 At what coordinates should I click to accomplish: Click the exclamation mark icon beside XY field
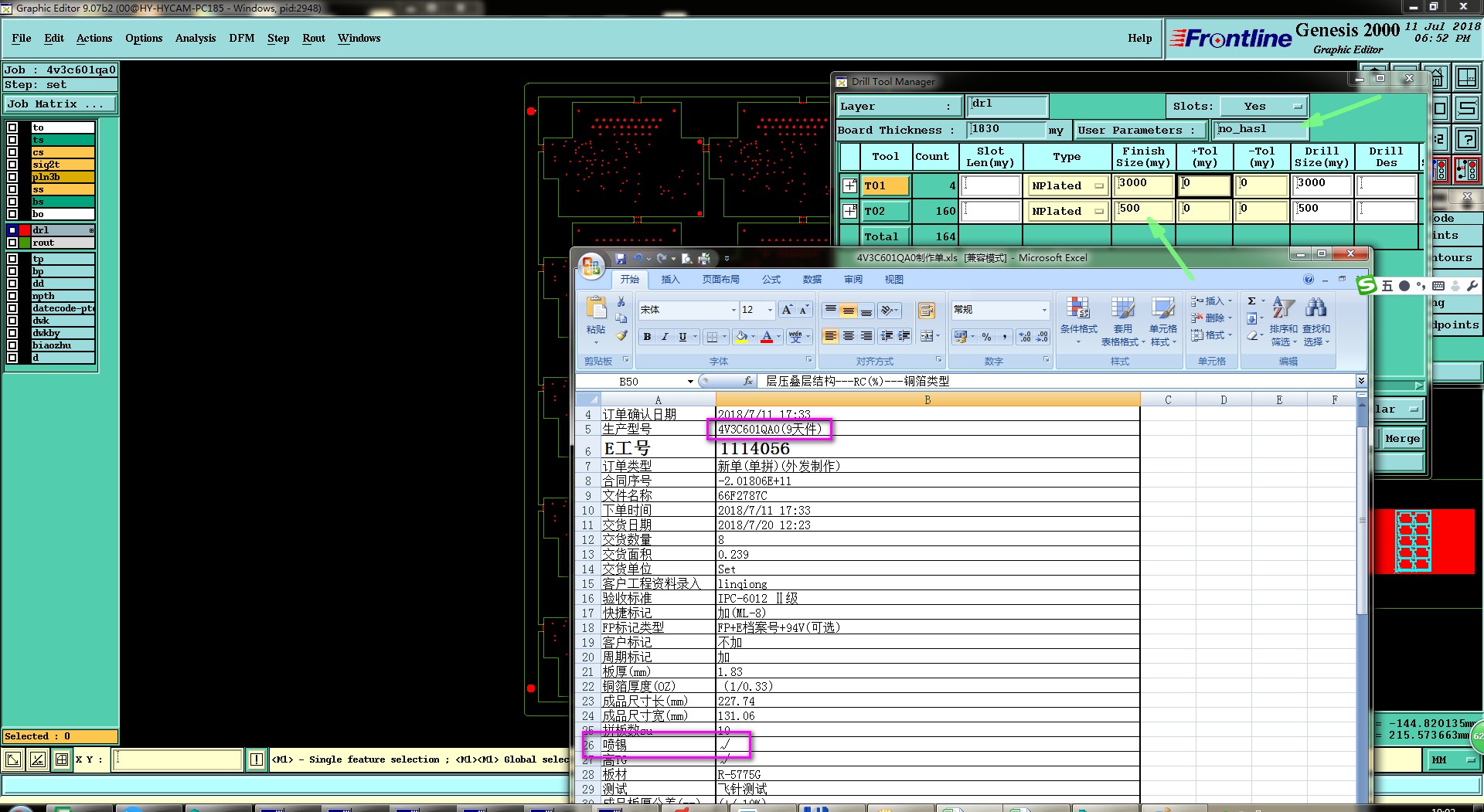coord(257,759)
